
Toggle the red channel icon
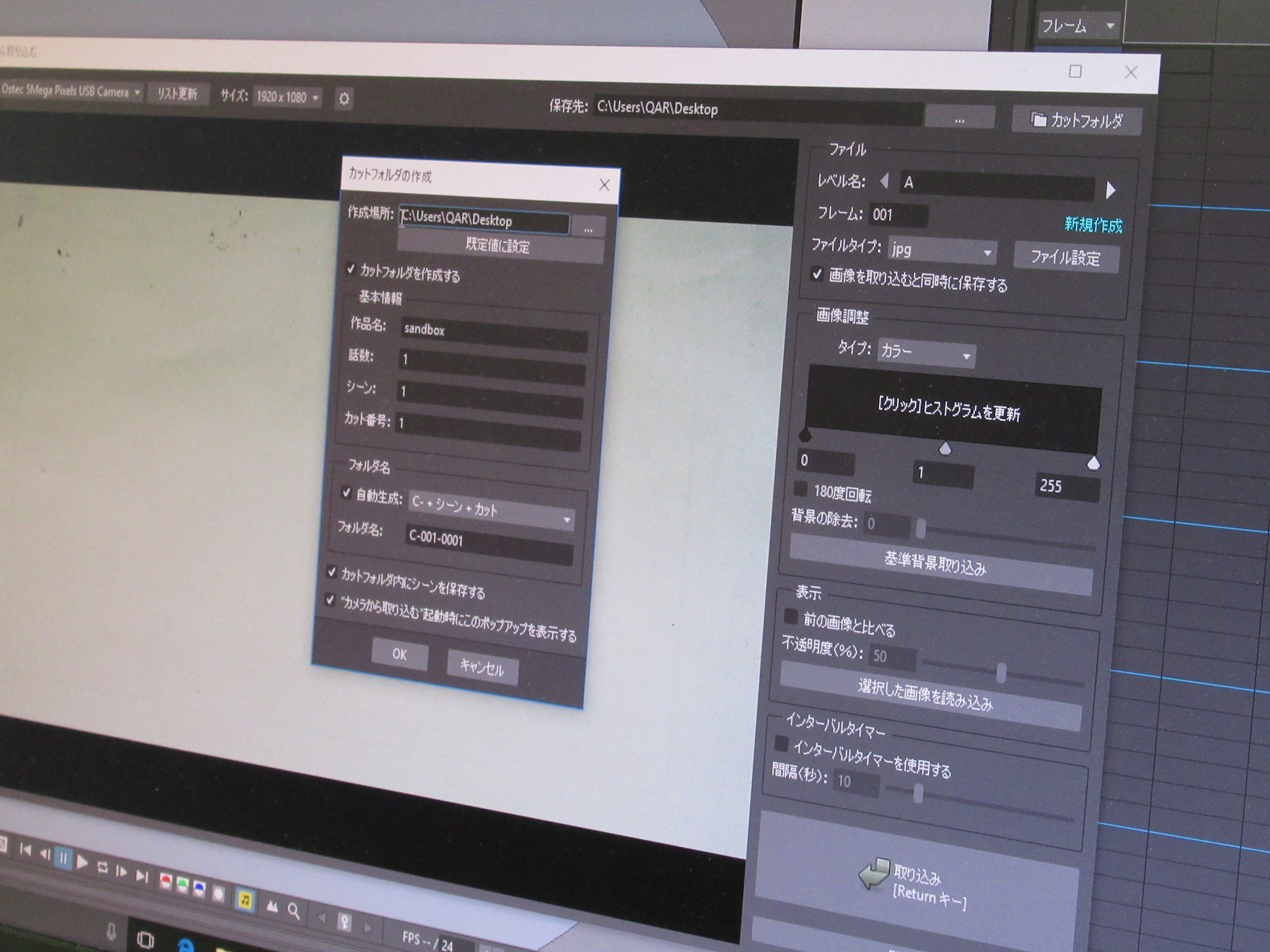pyautogui.click(x=165, y=881)
